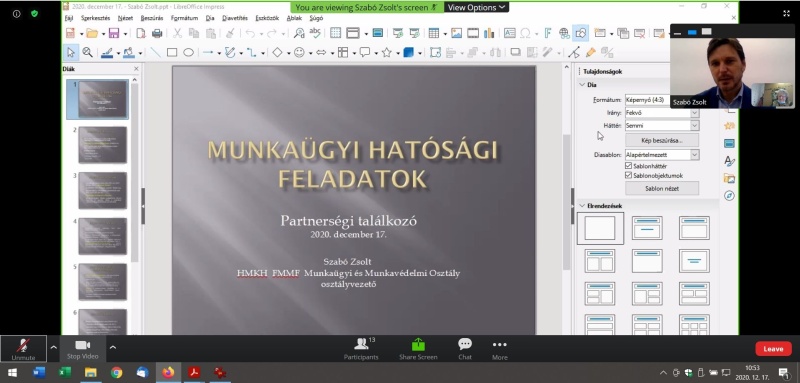The height and width of the screenshot is (383, 800).
Task: Open the table icon dropdown arrow
Action: coord(445,34)
